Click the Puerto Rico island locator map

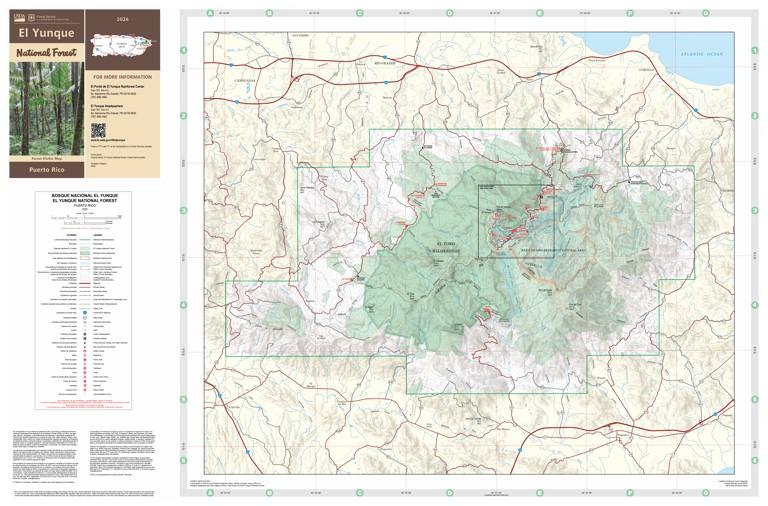pyautogui.click(x=123, y=45)
